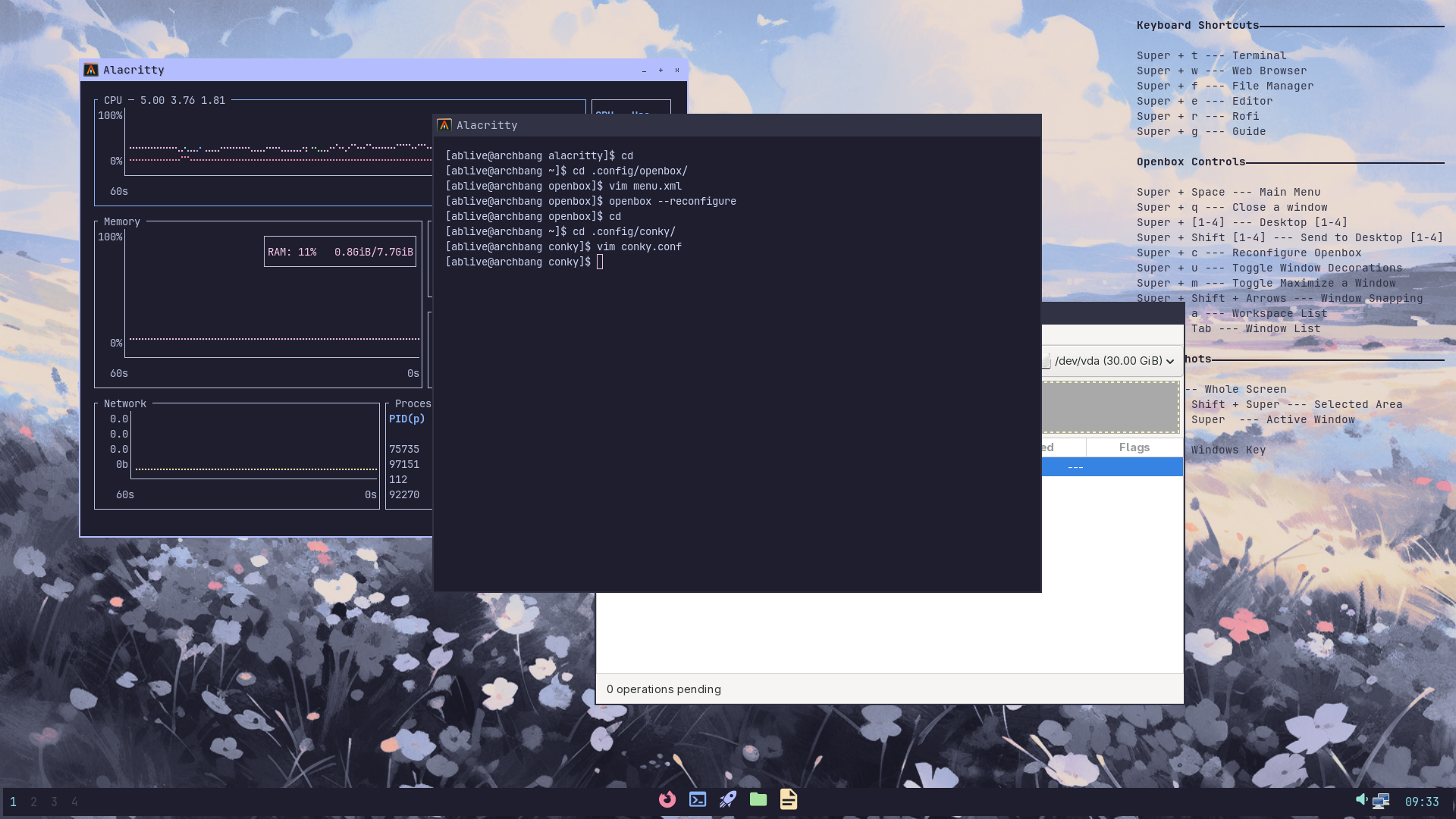This screenshot has width=1456, height=819.
Task: Select the highlighted blue partition row
Action: click(1112, 467)
